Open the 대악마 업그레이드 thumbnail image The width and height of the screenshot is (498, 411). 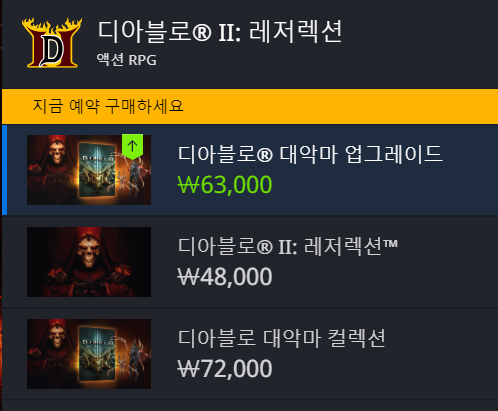(89, 170)
